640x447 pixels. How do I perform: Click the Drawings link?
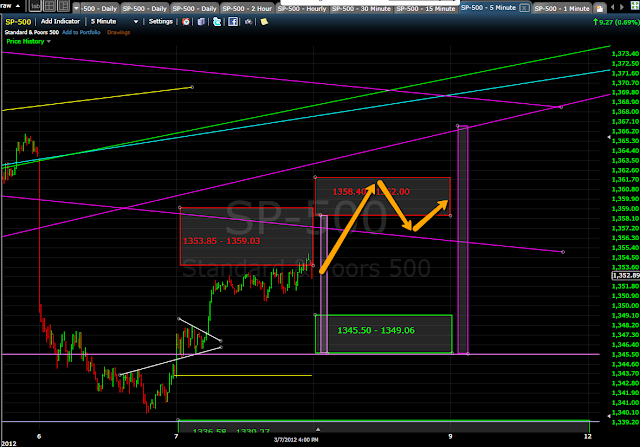click(x=118, y=32)
